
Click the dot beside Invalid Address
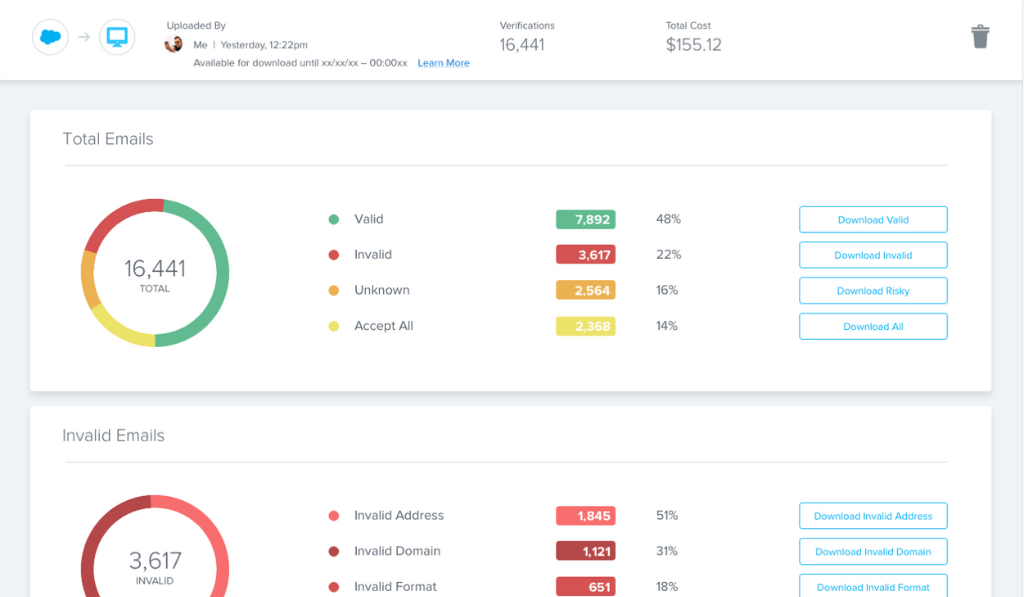334,516
